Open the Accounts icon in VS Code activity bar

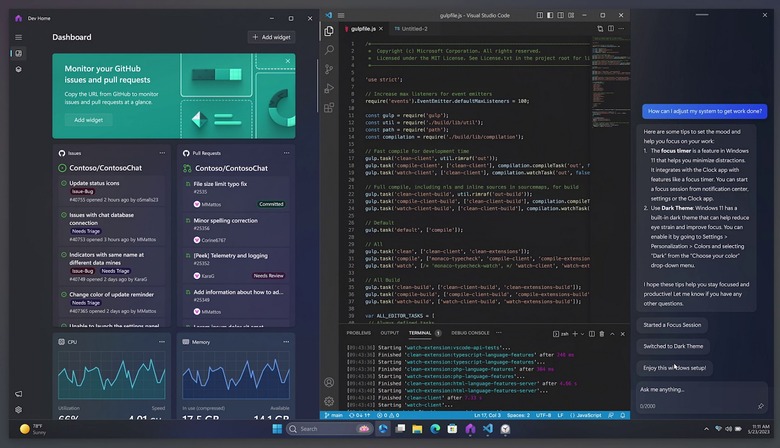[329, 382]
